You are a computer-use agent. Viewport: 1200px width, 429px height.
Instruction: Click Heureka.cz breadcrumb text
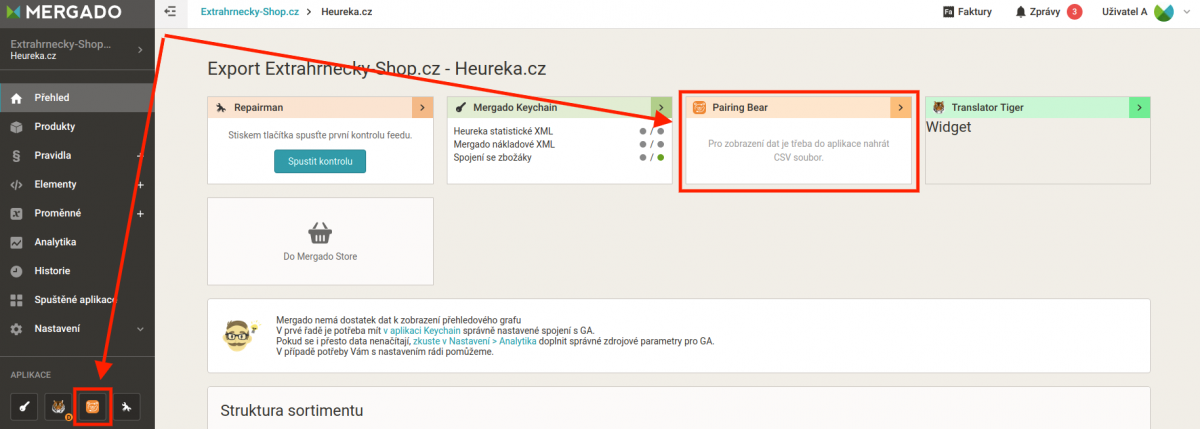[346, 12]
